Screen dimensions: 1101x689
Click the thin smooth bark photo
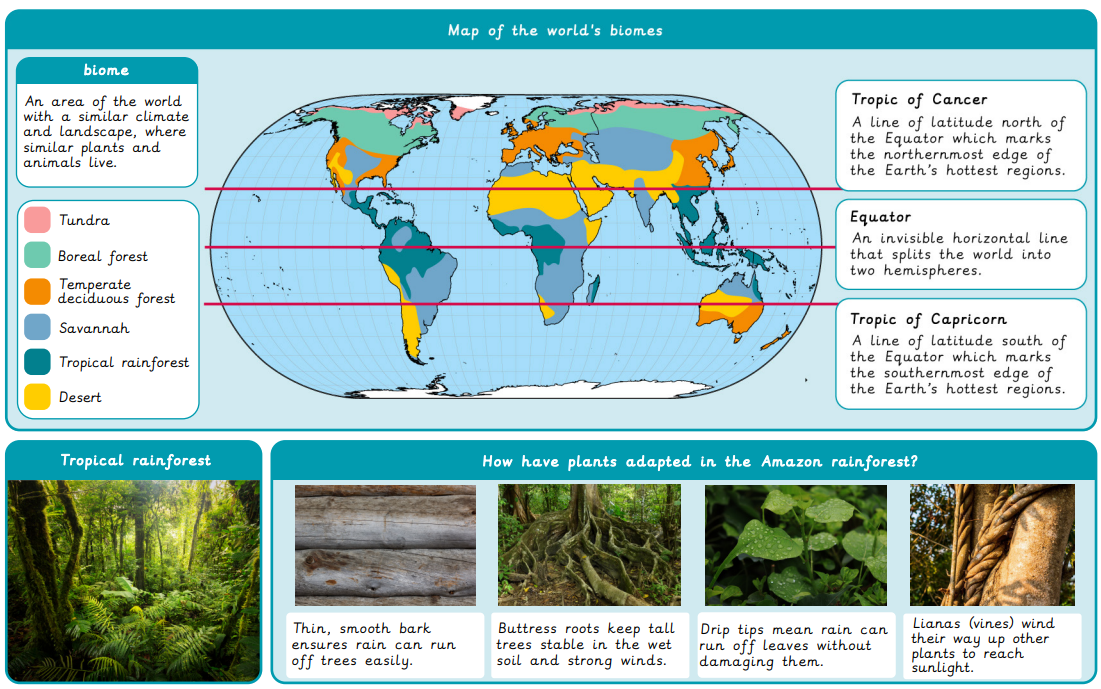tap(385, 545)
